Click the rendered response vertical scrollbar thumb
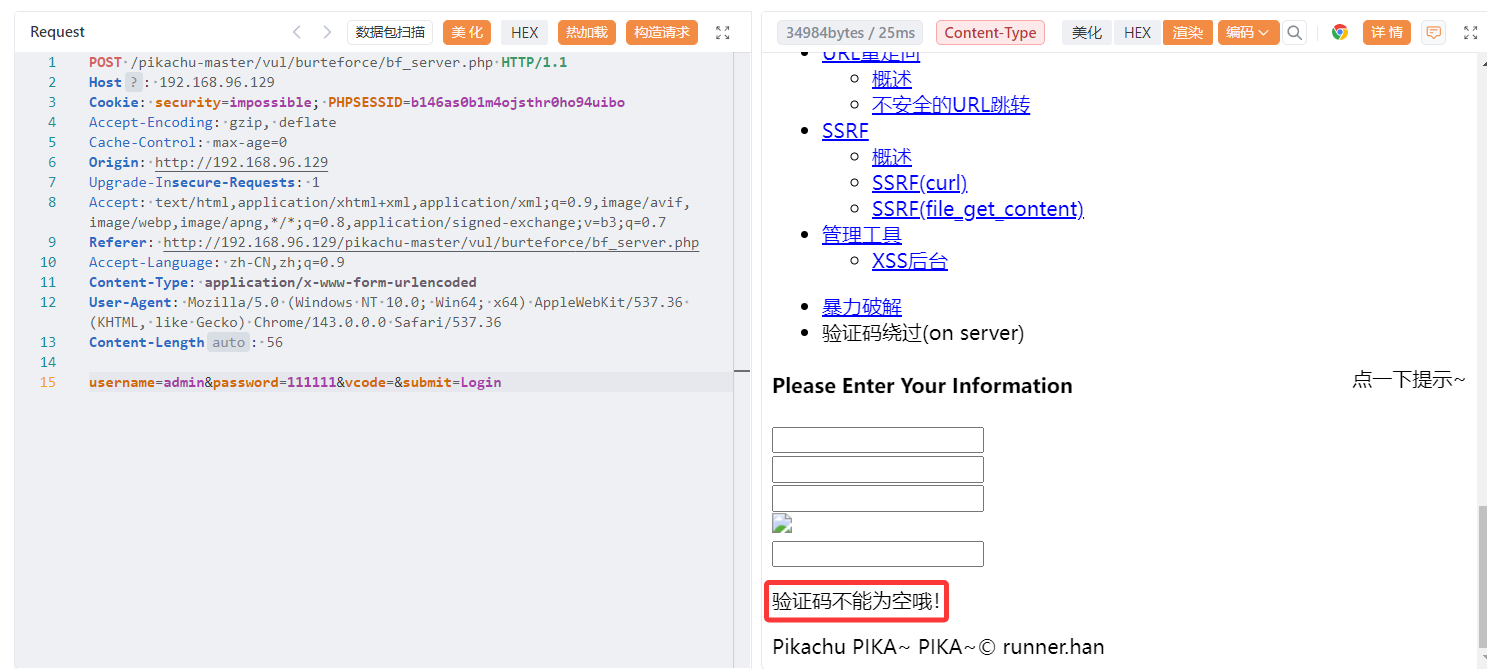This screenshot has width=1487, height=669. pos(1482,577)
